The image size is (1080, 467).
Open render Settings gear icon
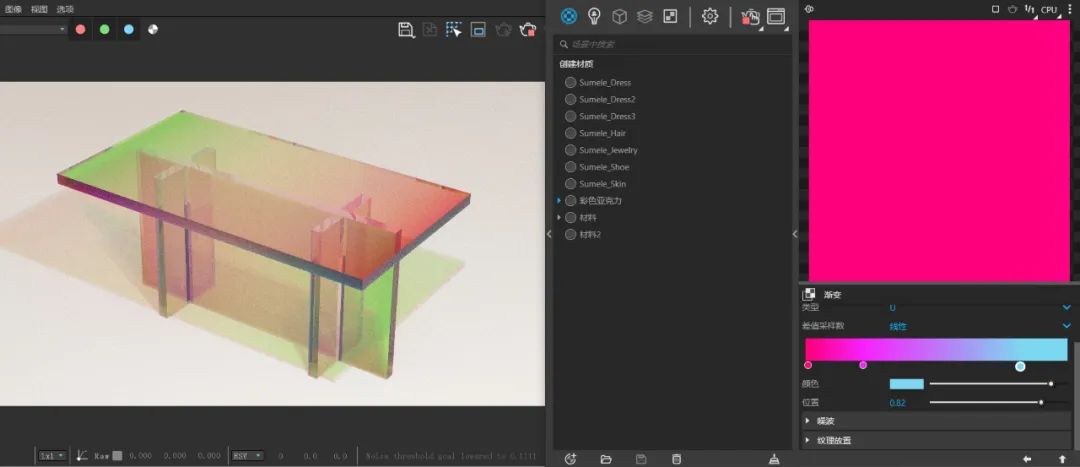click(709, 16)
